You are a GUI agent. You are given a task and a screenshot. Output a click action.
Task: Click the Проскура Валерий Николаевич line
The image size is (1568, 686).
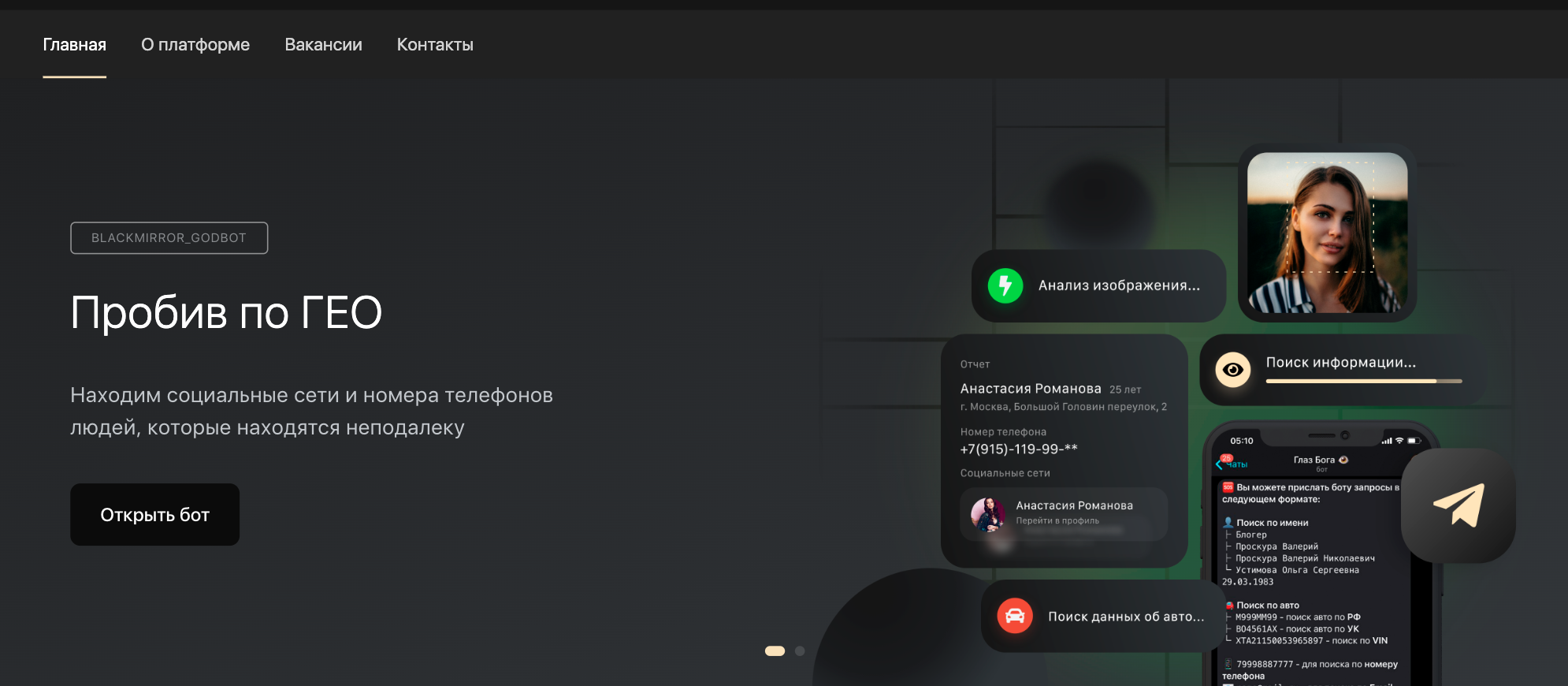click(x=1305, y=558)
